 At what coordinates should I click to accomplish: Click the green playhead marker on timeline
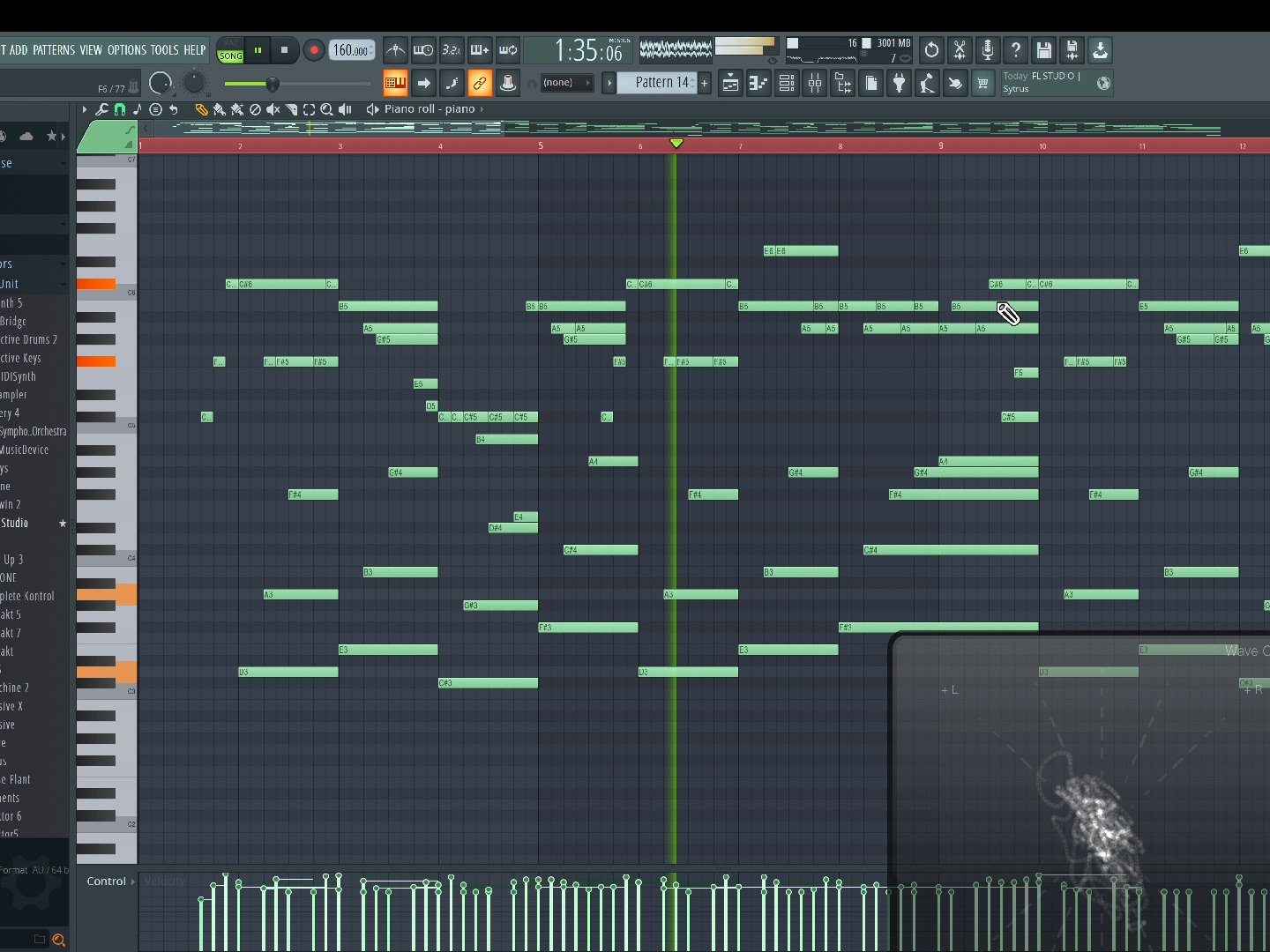tap(676, 143)
